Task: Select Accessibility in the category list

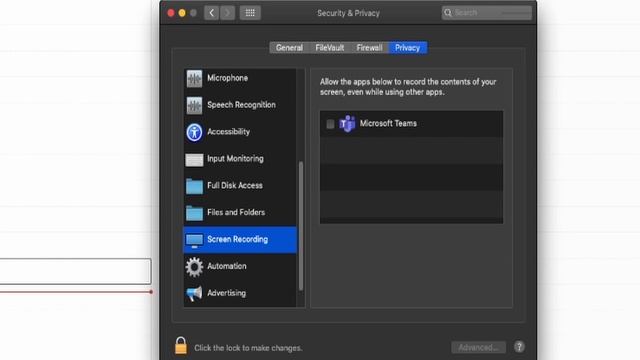Action: point(240,132)
